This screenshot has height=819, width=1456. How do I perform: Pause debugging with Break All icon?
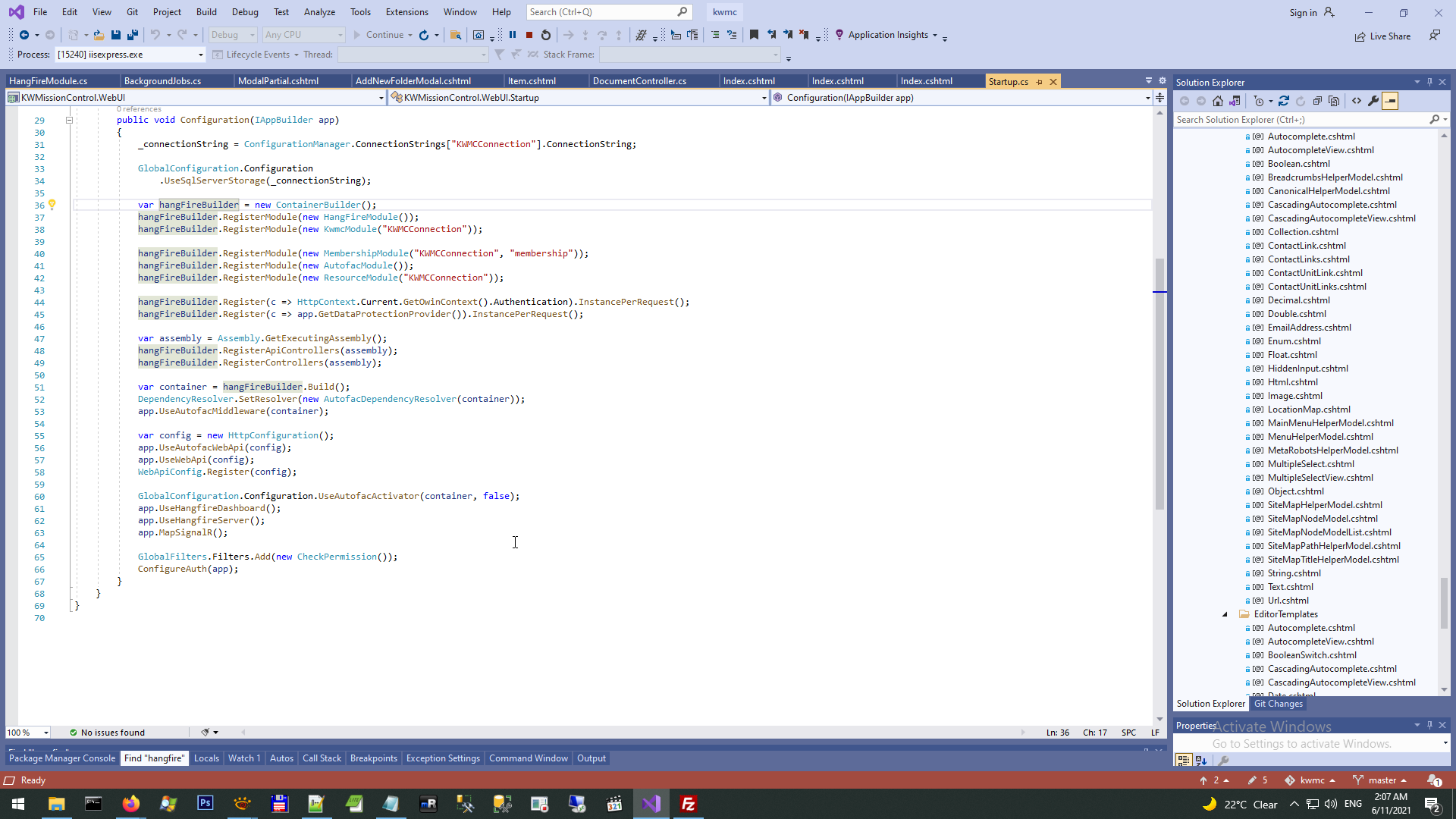tap(513, 35)
